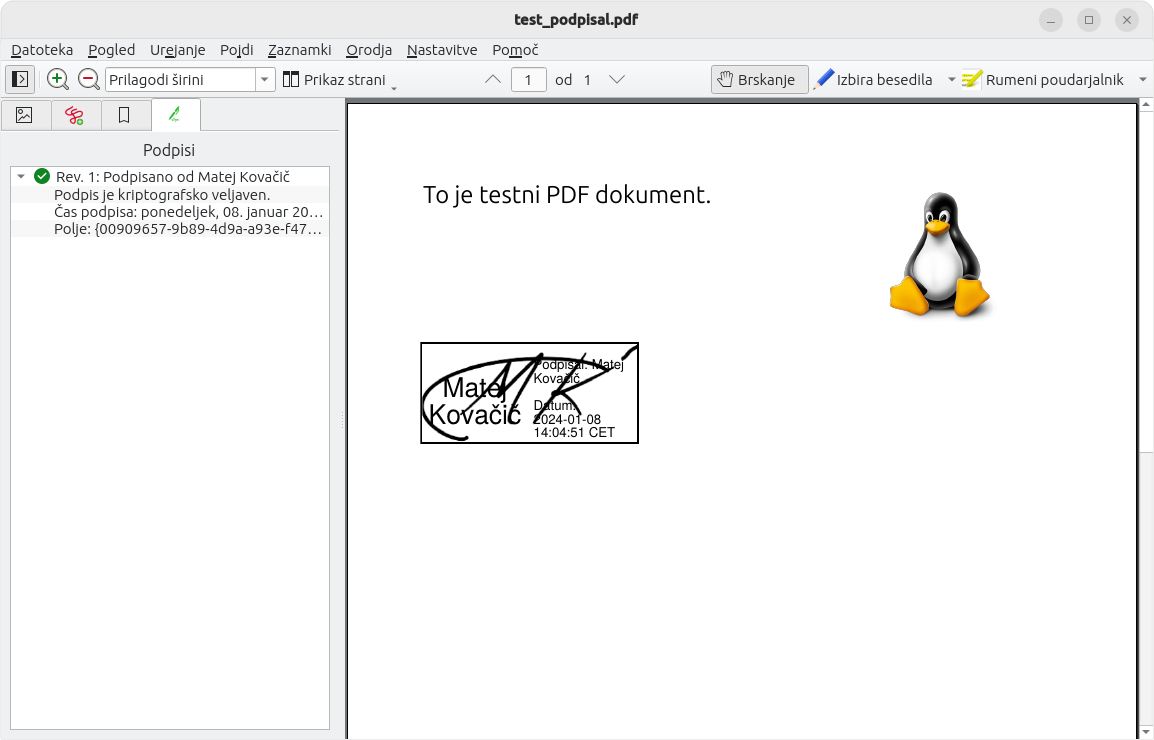1154x740 pixels.
Task: Click the page number input field
Action: coord(528,80)
